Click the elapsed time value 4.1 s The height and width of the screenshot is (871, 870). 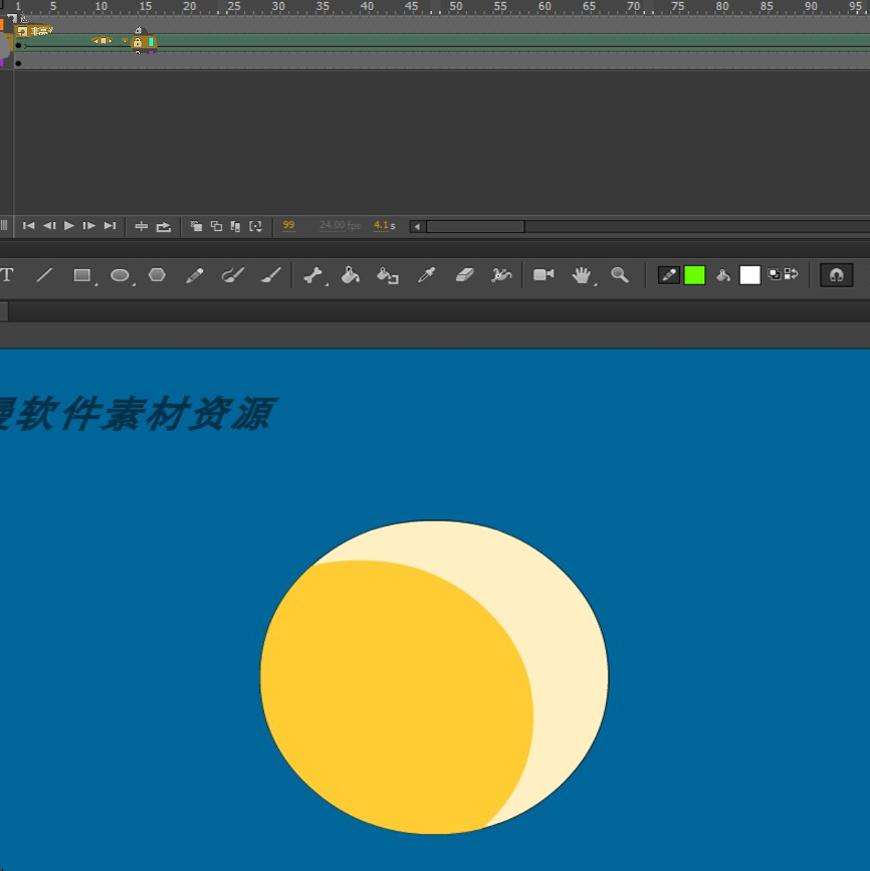coord(384,225)
